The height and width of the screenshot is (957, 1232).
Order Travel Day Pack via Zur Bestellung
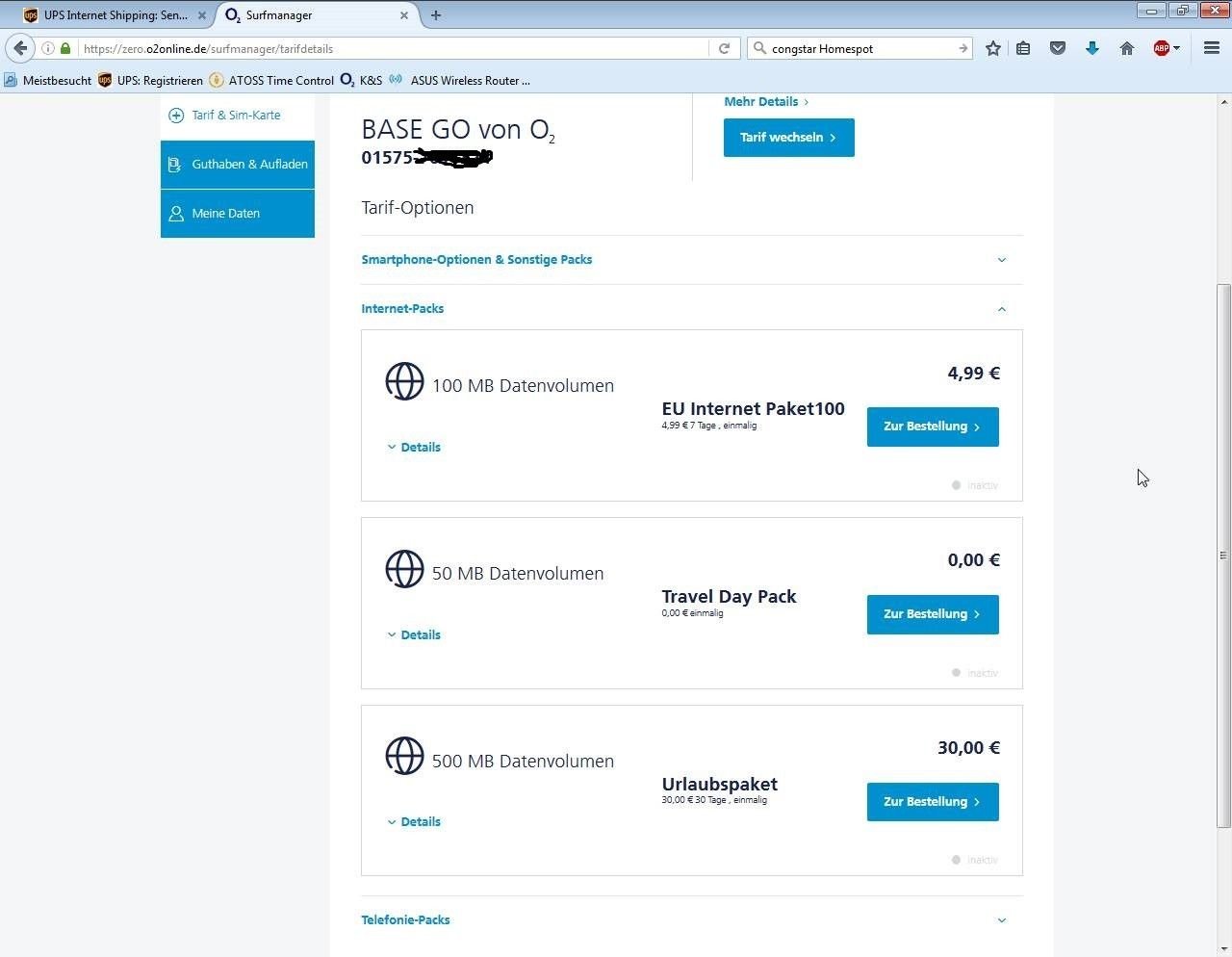[933, 614]
